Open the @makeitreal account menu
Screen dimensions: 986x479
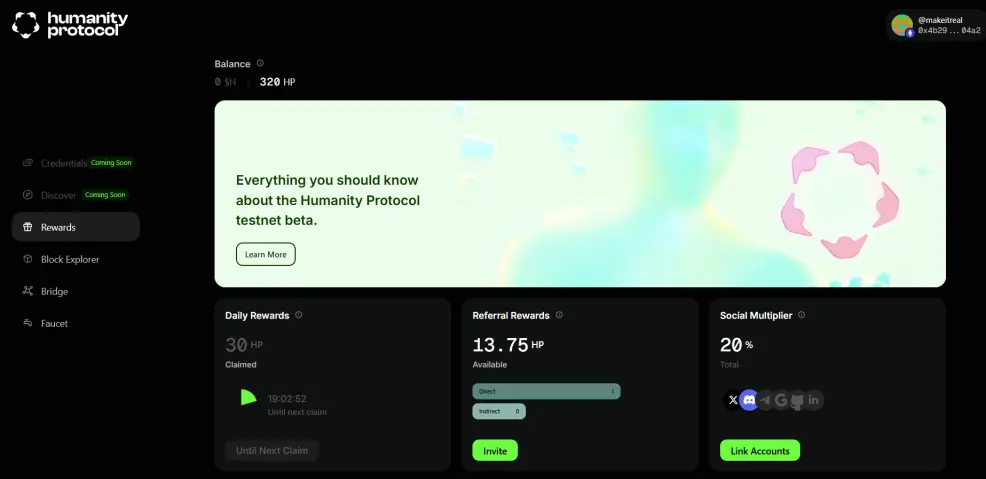[935, 25]
